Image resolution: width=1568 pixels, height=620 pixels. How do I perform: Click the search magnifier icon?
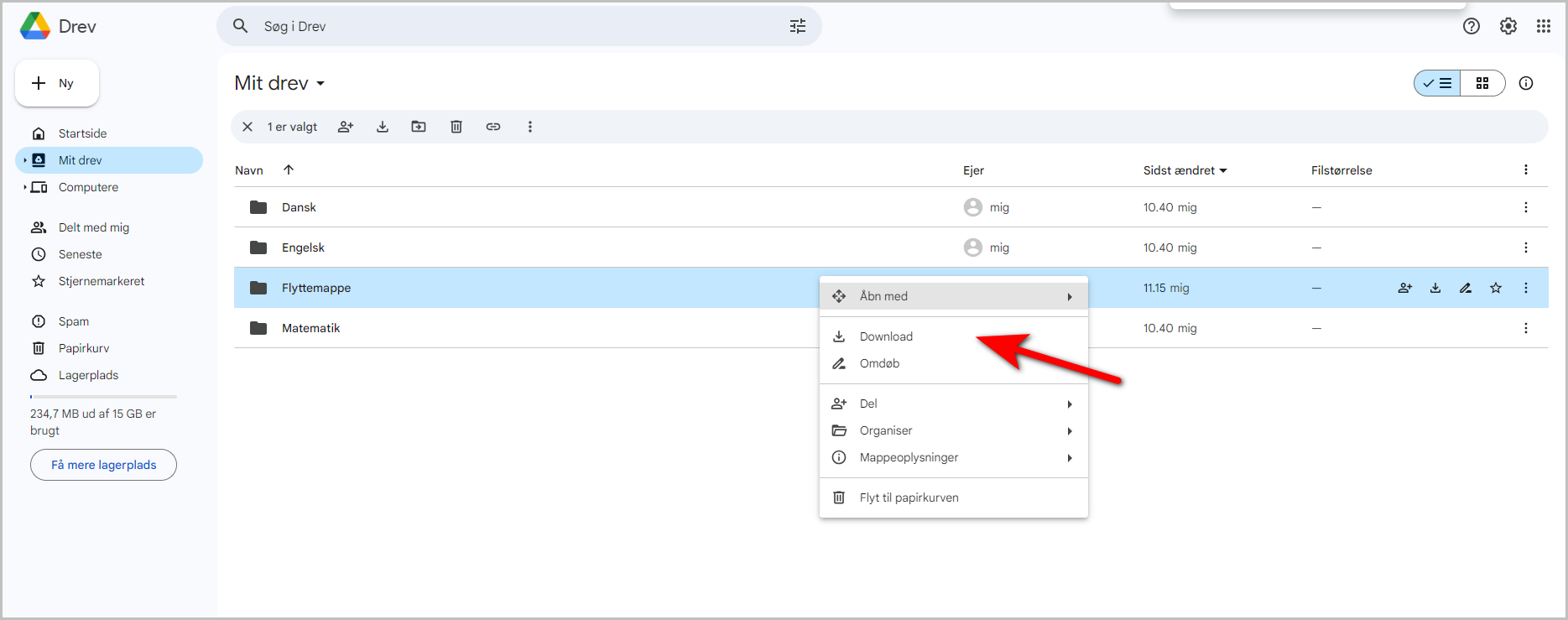[x=241, y=26]
